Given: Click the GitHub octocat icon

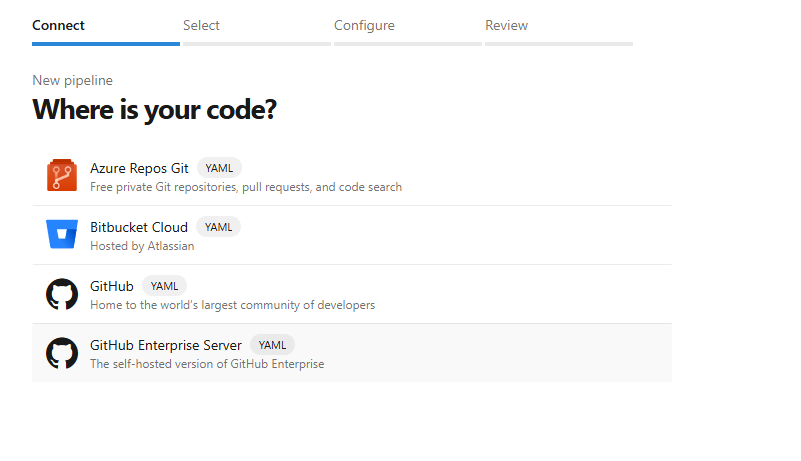Looking at the screenshot, I should coord(62,294).
